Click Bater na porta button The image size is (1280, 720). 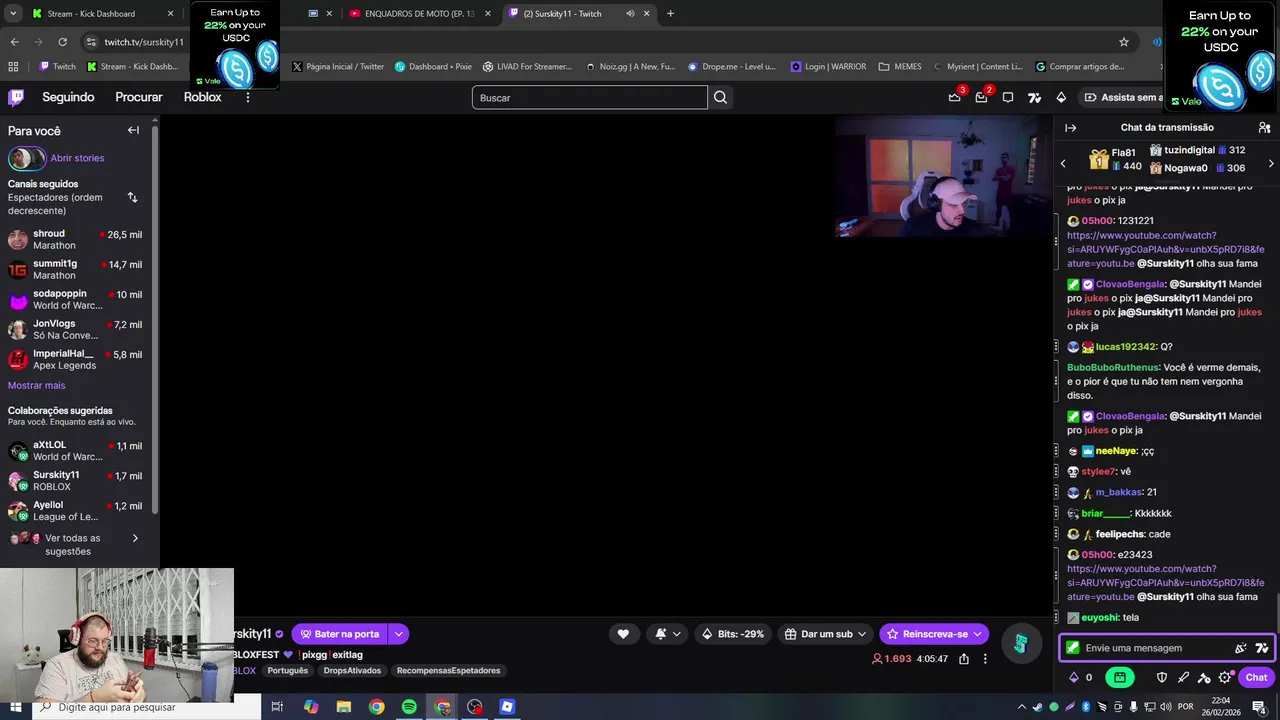(340, 634)
